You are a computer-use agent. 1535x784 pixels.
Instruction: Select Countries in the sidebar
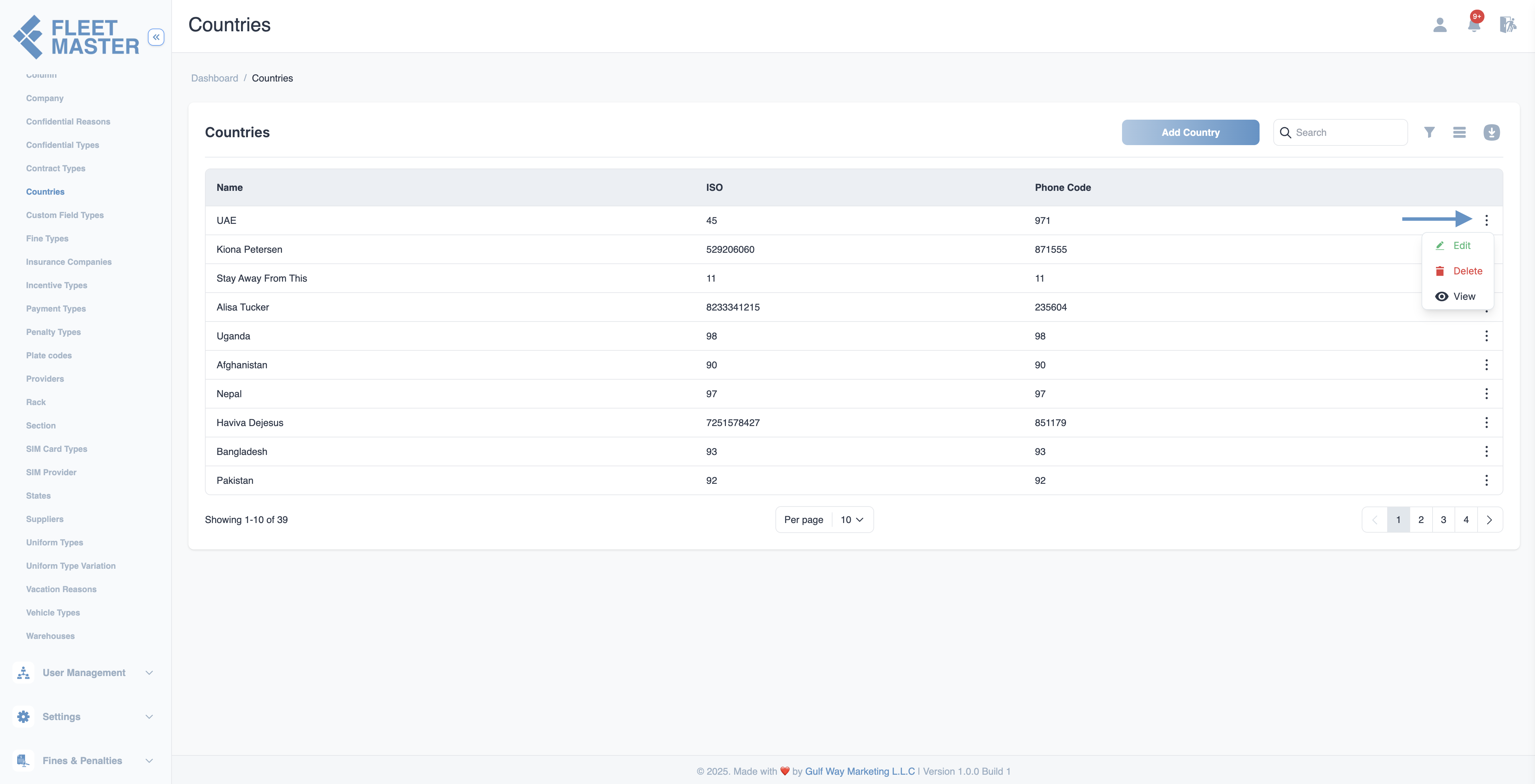(x=45, y=192)
